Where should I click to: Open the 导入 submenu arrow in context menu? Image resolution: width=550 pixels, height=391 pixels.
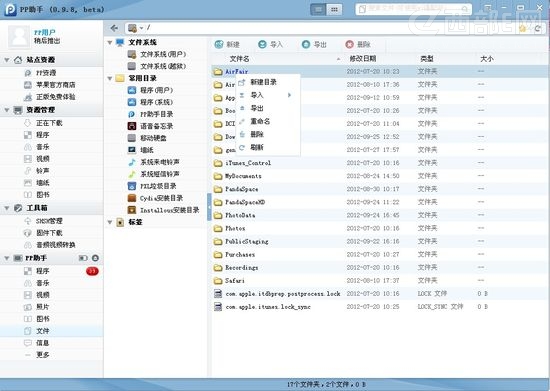(x=289, y=95)
